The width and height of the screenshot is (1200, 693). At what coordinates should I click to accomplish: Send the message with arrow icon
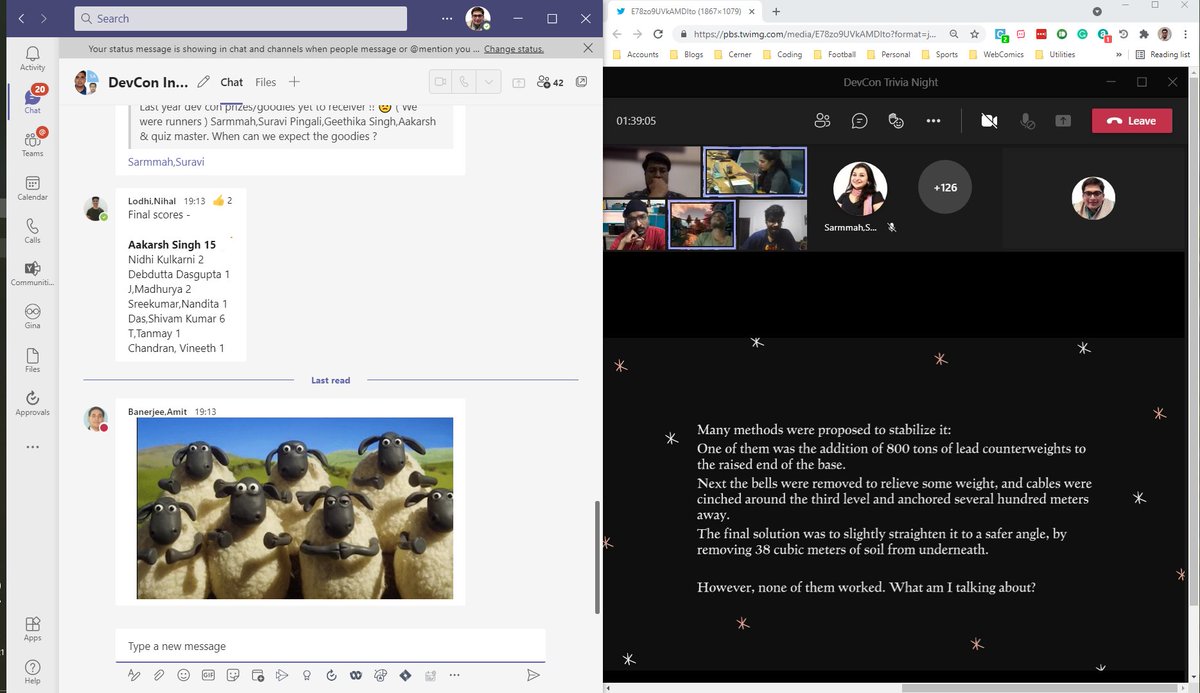(533, 675)
